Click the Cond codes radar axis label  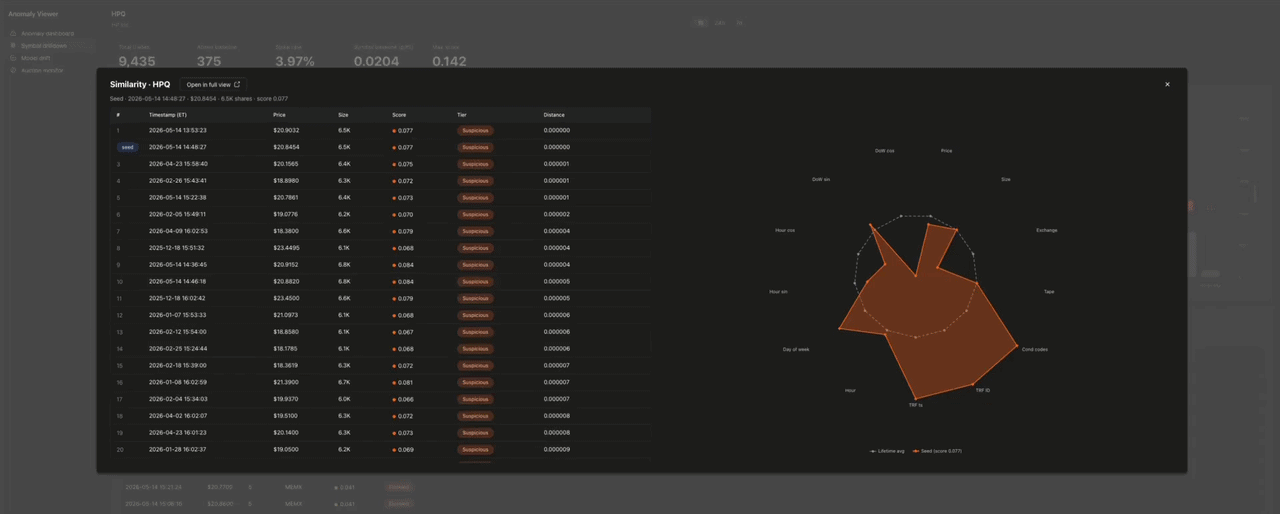pos(1035,349)
